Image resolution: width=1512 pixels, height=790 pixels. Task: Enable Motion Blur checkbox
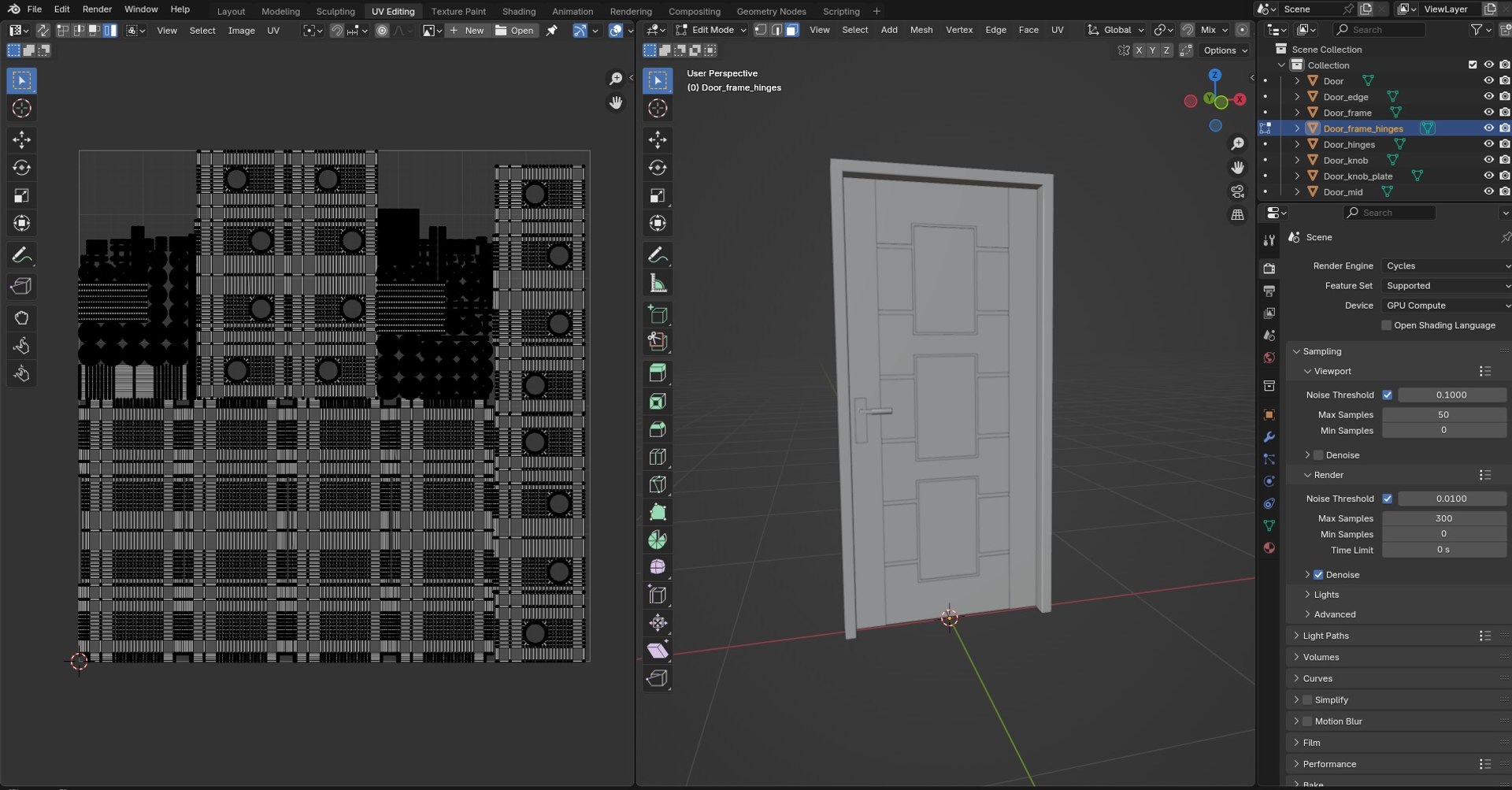tap(1307, 721)
